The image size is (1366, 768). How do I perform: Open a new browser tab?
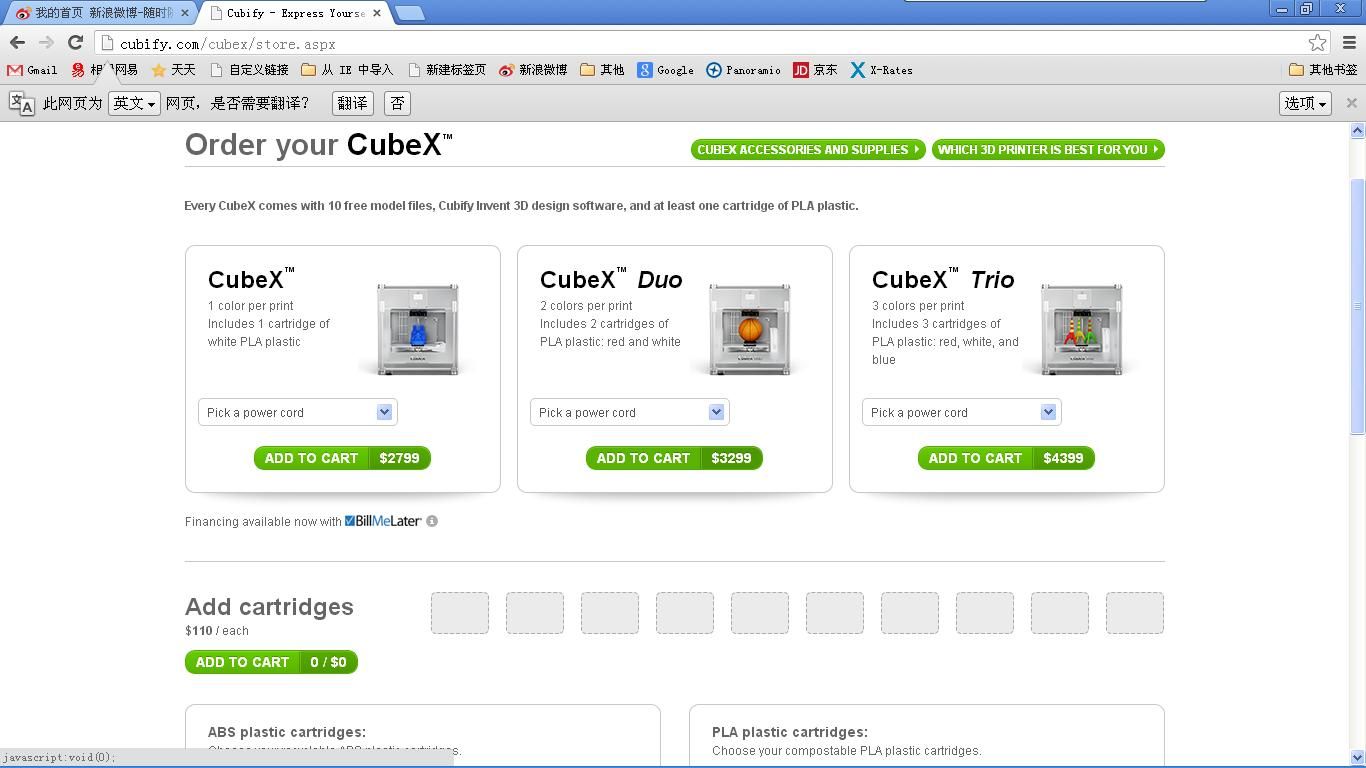pyautogui.click(x=410, y=13)
